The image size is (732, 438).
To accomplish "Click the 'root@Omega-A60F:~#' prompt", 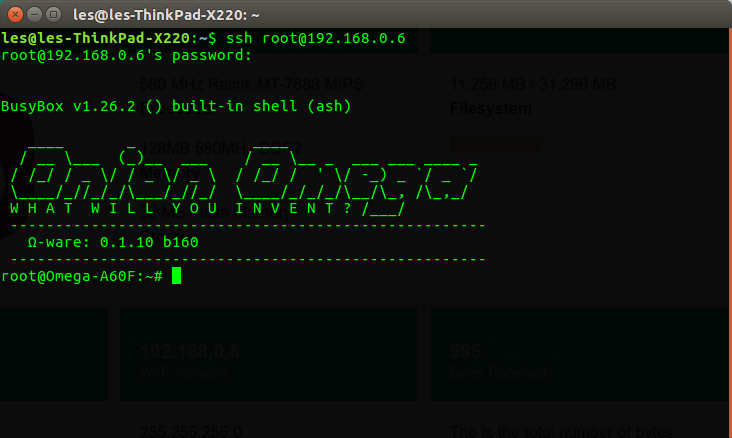I will 82,276.
